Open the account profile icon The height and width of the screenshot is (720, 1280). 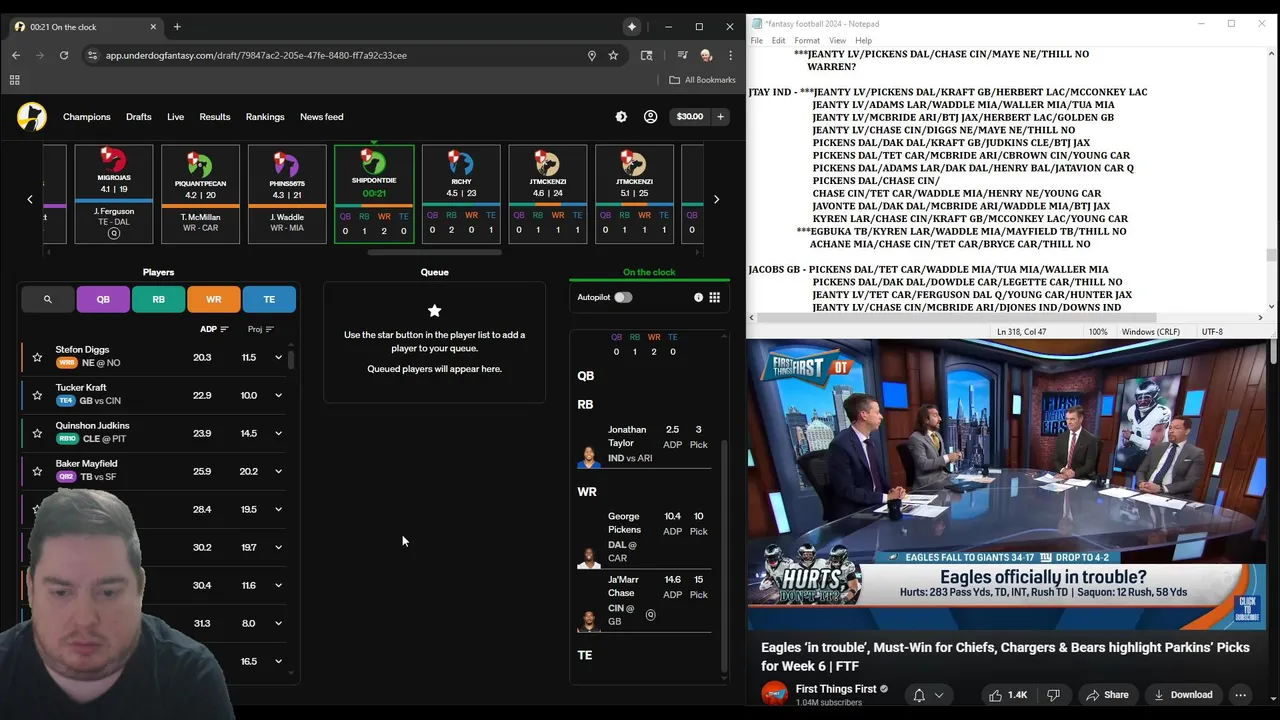coord(650,117)
